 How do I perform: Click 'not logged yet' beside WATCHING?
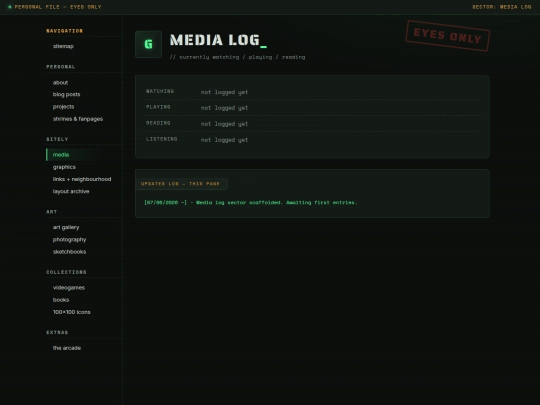coord(224,92)
